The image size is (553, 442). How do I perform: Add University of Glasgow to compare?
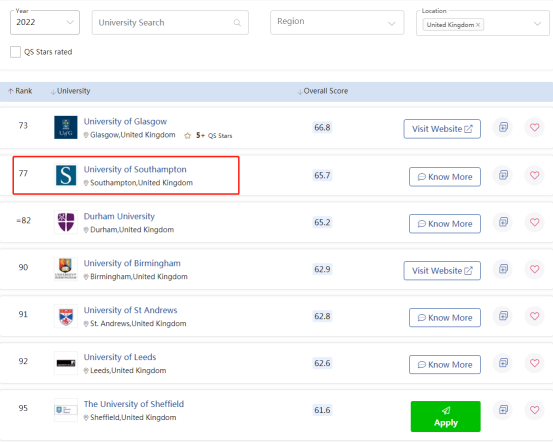pos(503,127)
